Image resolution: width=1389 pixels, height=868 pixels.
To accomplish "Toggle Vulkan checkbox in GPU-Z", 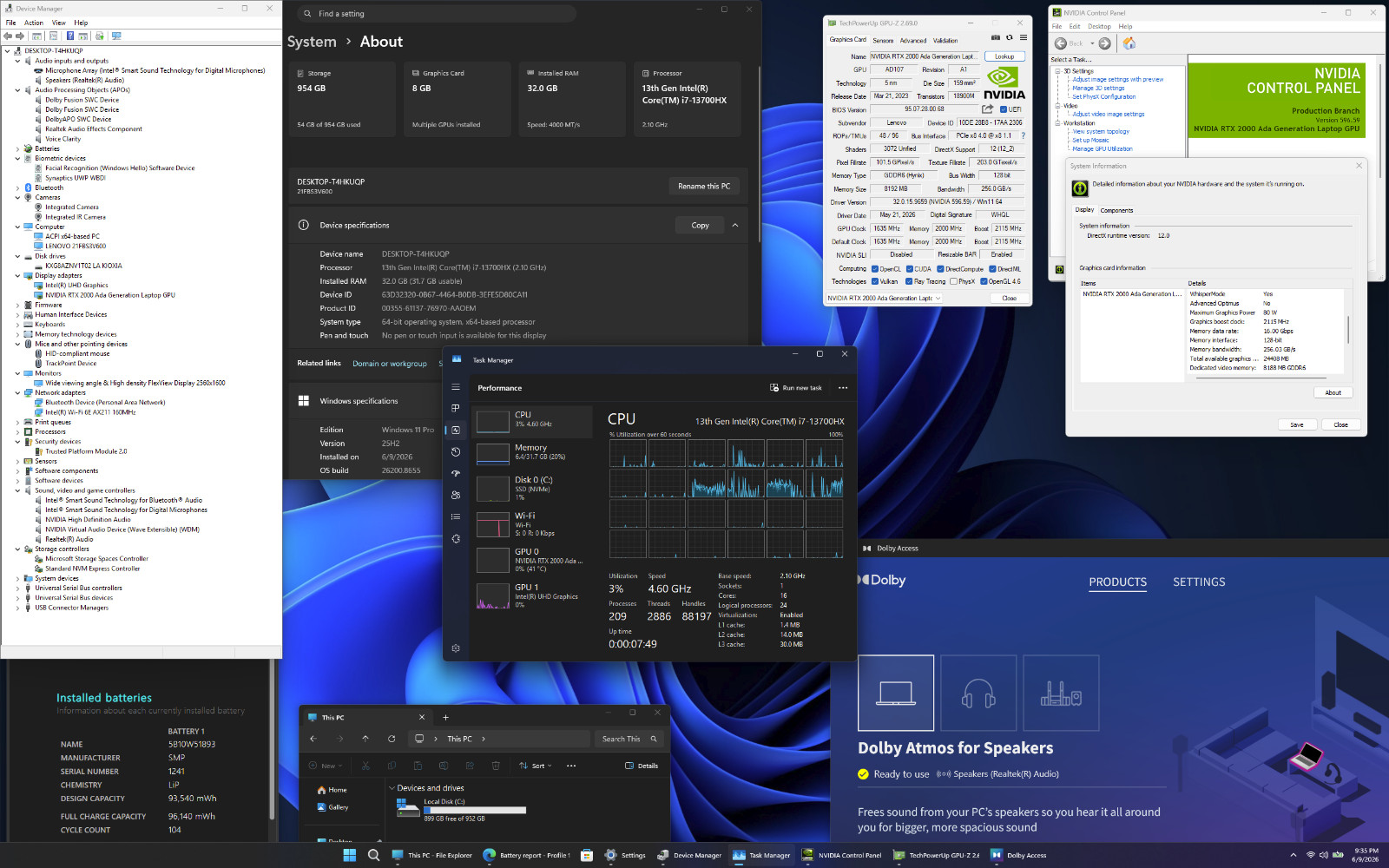I will [875, 281].
